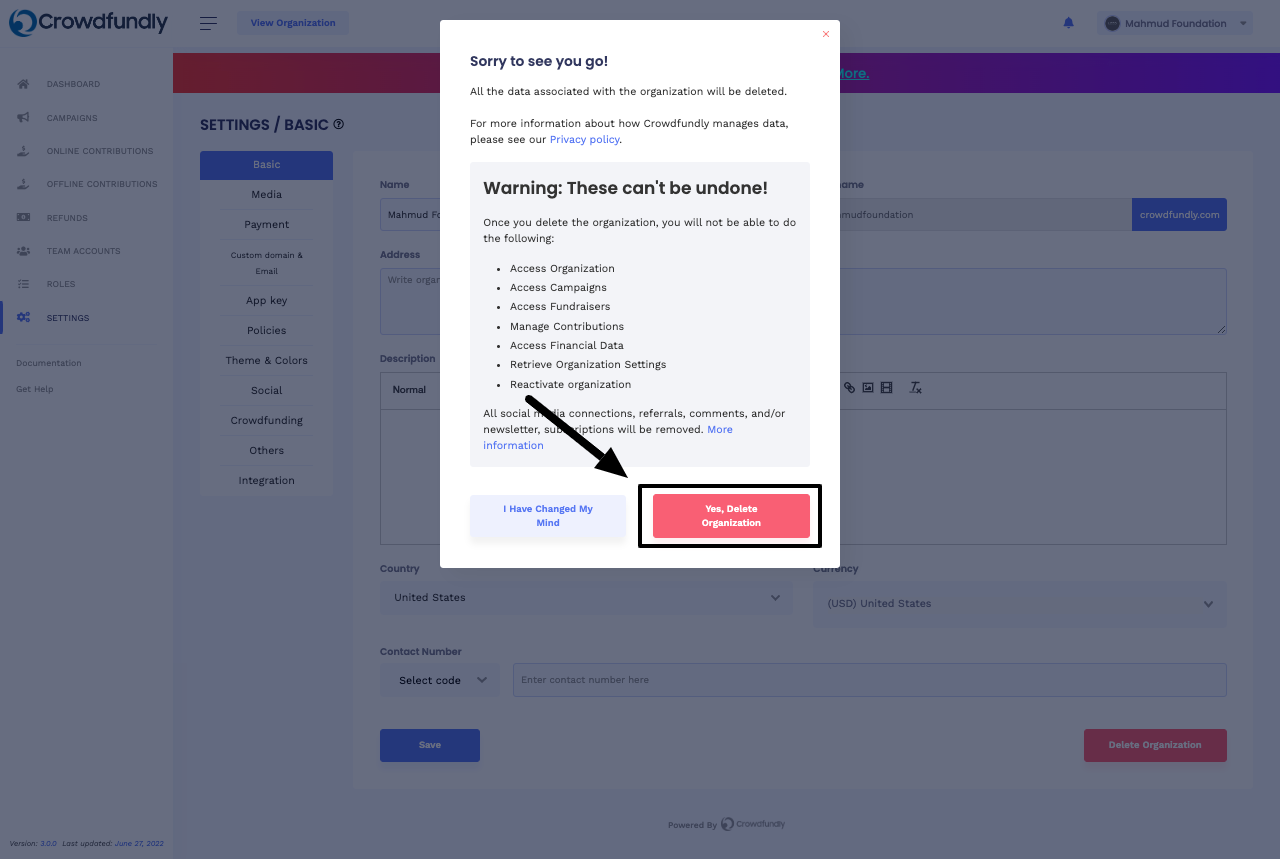Click the Team Accounts people icon
Screen dimensions: 1280x860
[23, 251]
